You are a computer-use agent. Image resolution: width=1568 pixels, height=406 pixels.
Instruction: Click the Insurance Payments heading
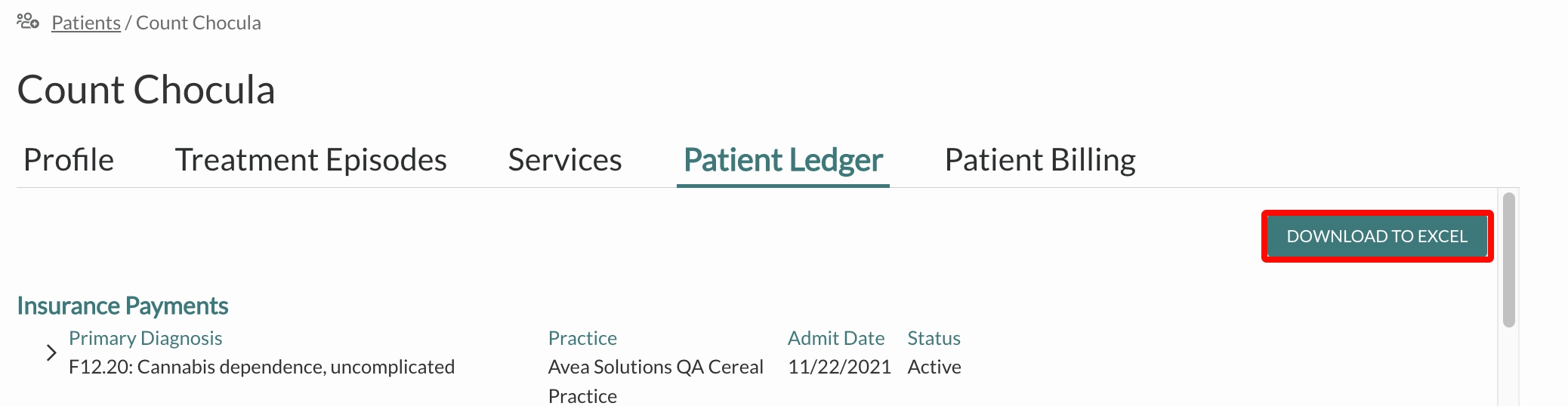122,306
